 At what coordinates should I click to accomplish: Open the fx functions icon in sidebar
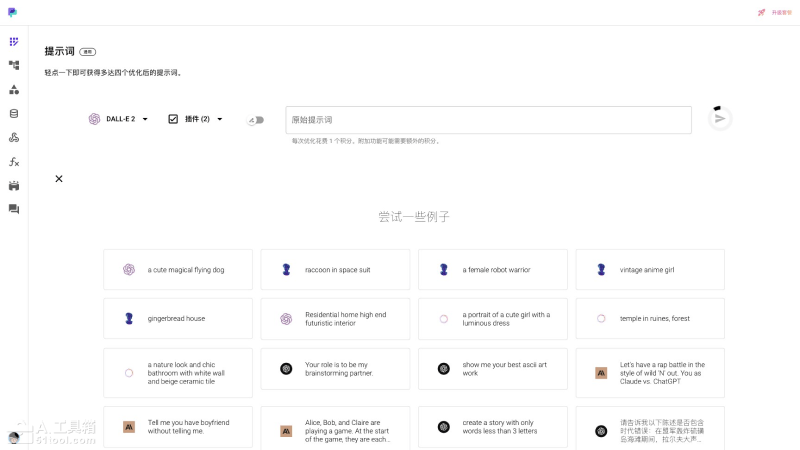click(14, 161)
